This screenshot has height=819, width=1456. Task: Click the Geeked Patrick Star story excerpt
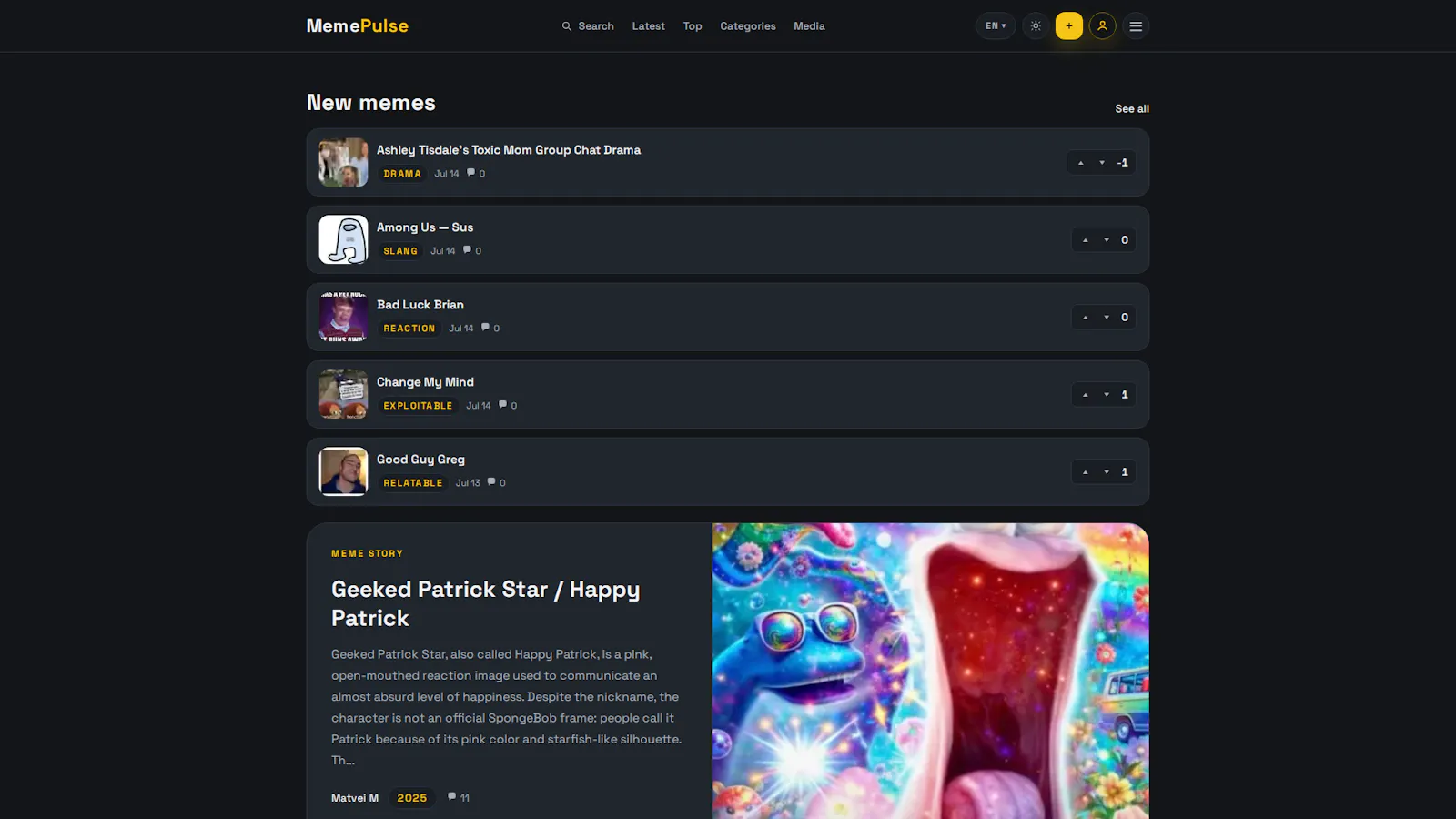pos(507,707)
